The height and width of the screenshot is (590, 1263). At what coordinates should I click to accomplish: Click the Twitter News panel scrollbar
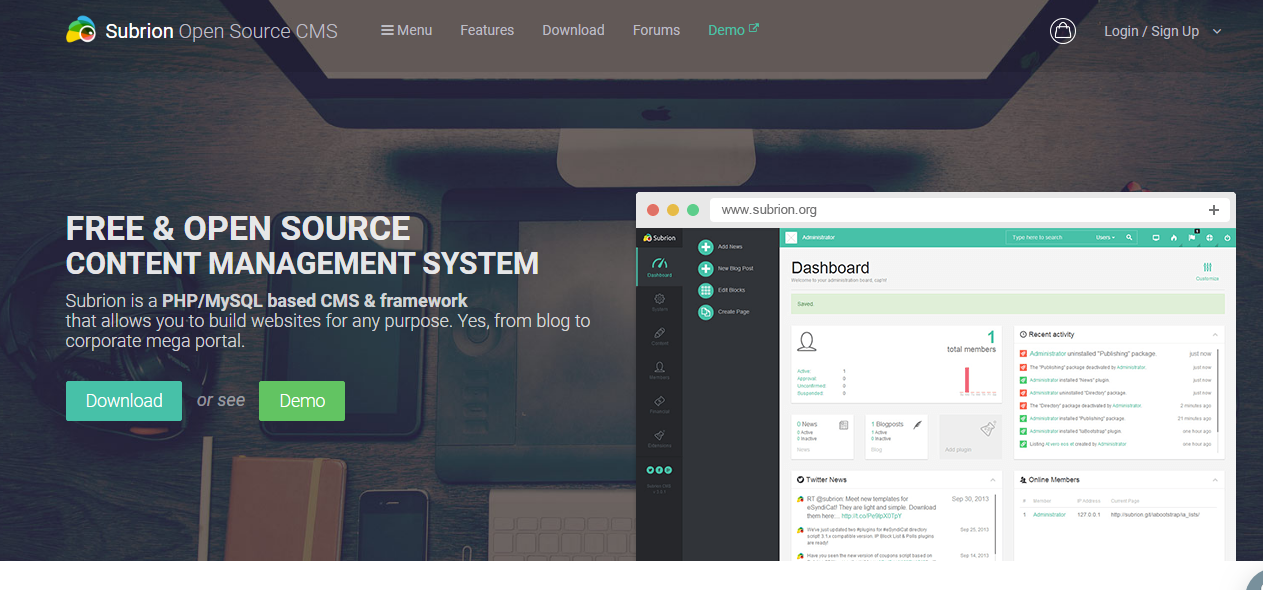(x=995, y=523)
